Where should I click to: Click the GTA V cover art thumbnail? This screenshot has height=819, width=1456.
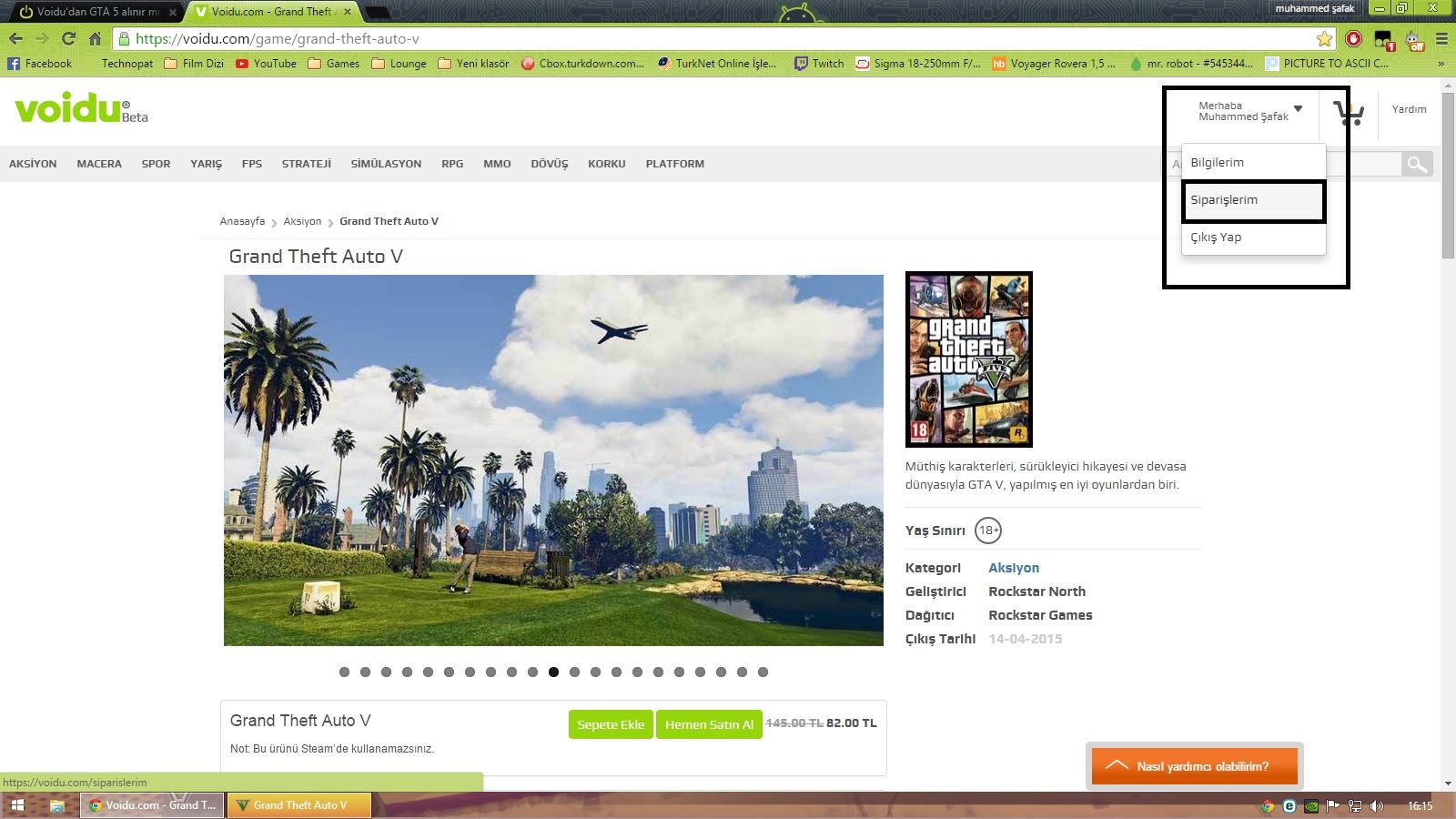[969, 359]
